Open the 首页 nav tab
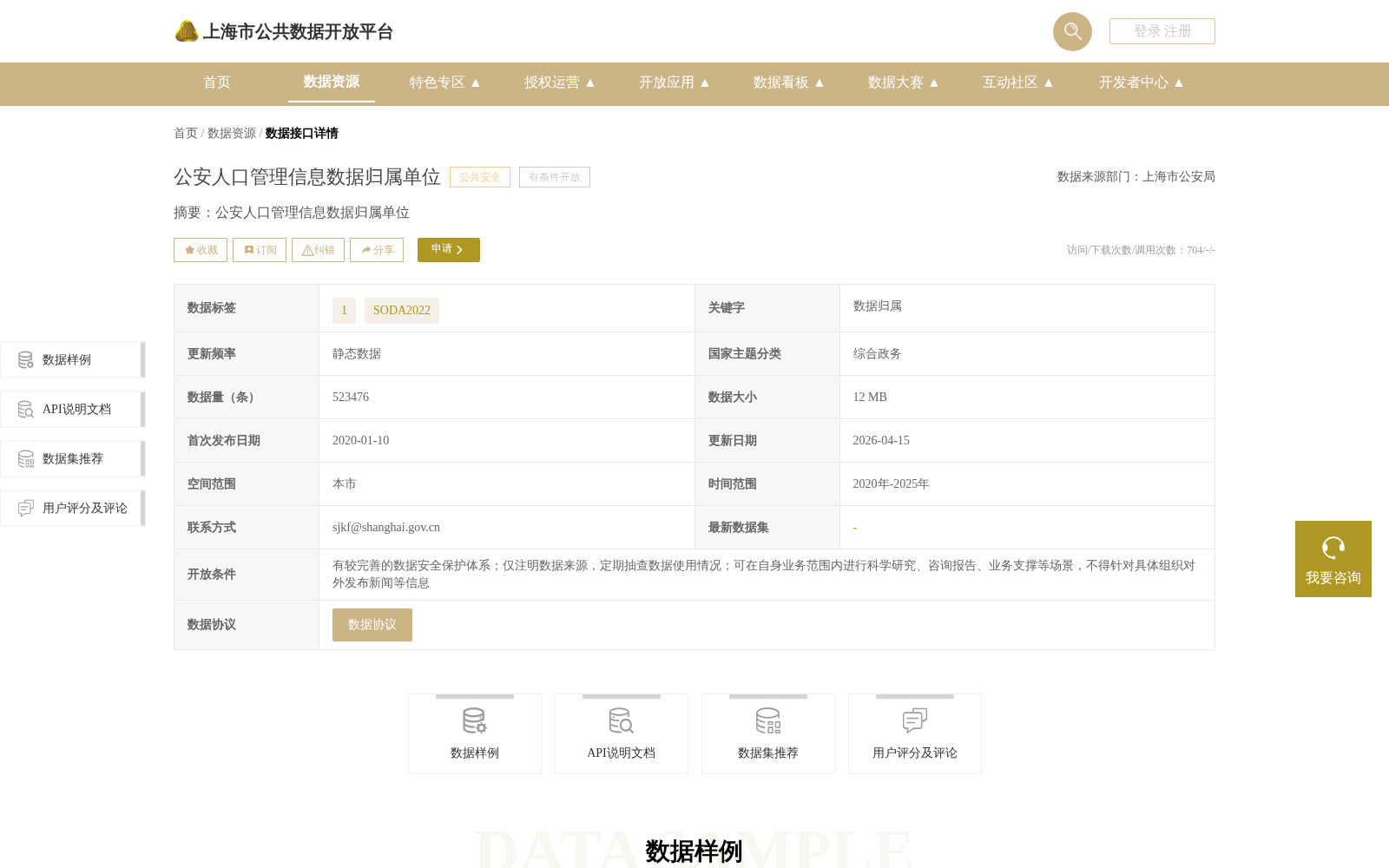 pyautogui.click(x=217, y=82)
